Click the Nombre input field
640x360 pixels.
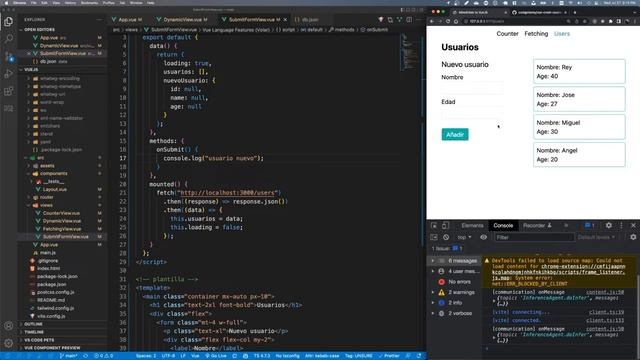pos(472,88)
